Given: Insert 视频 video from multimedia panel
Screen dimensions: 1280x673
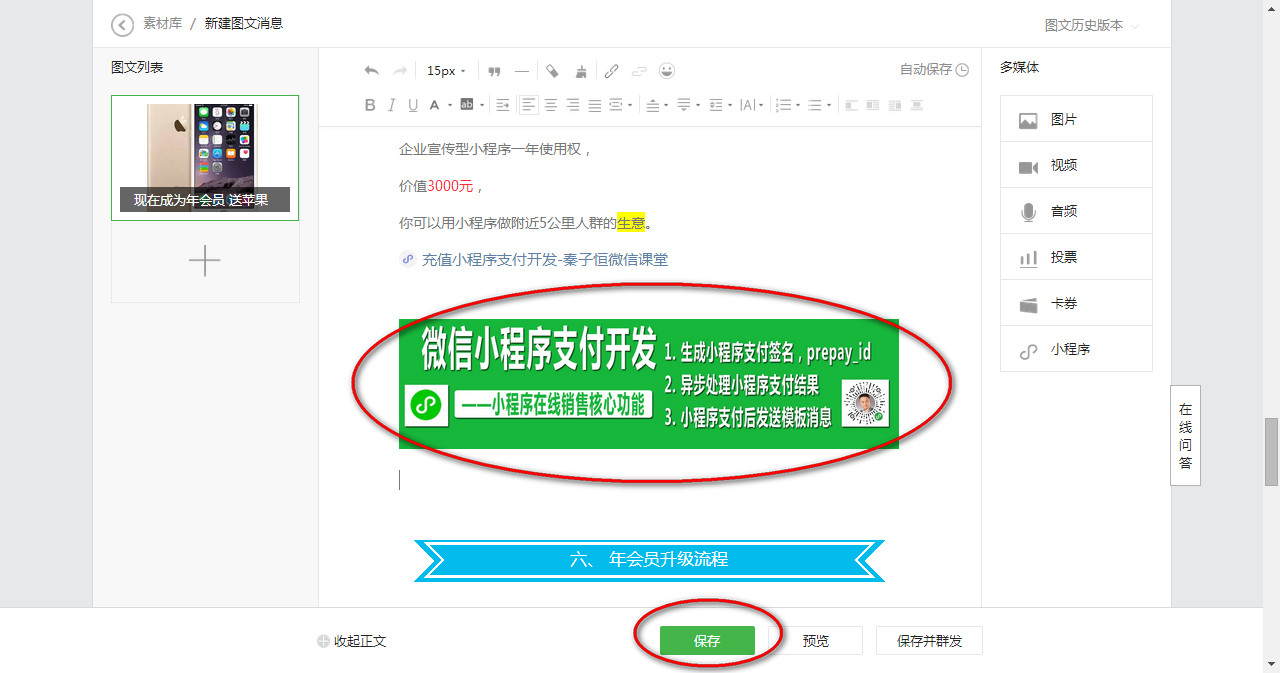Looking at the screenshot, I should (1076, 165).
